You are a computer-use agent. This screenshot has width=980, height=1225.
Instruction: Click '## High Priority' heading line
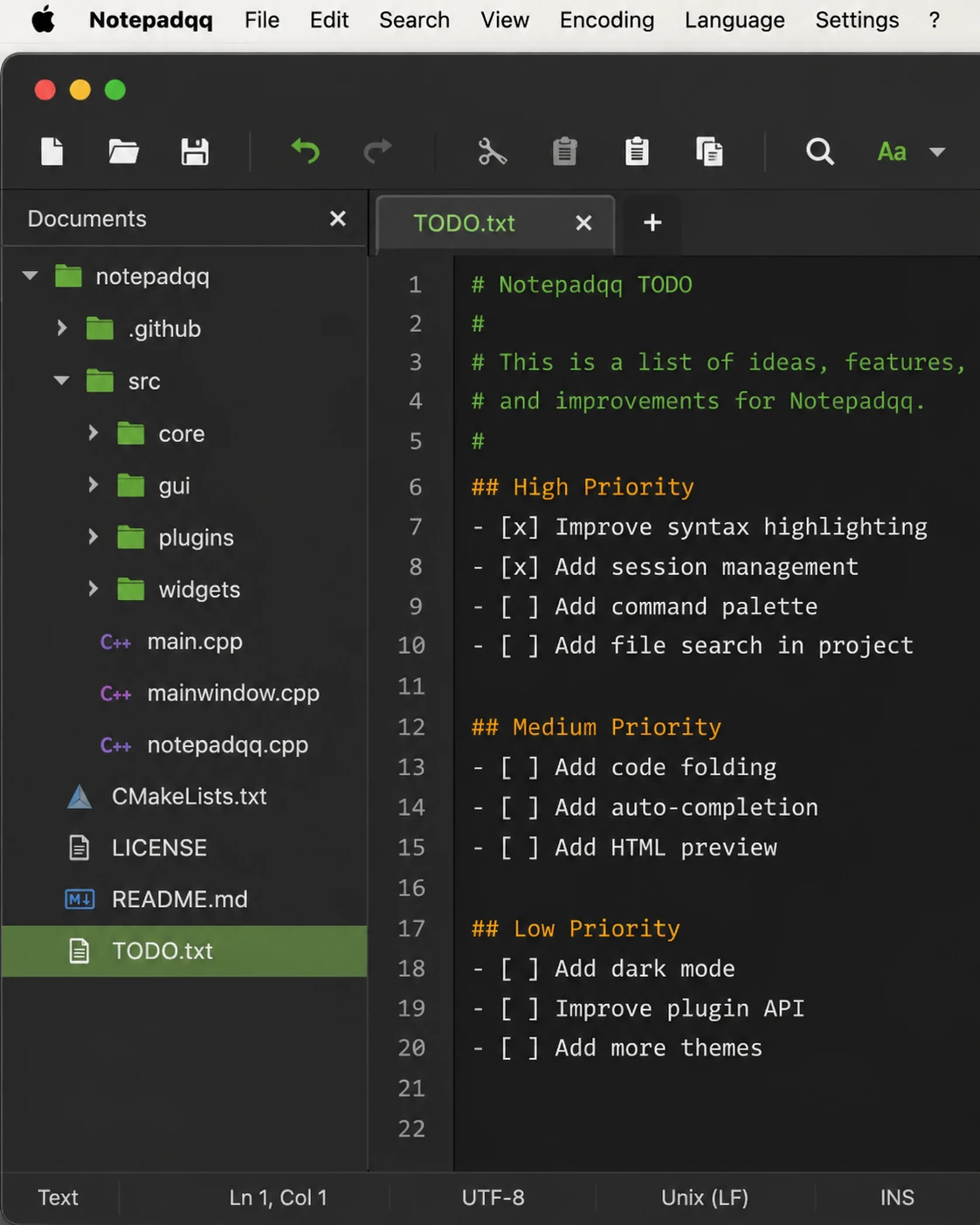(583, 487)
